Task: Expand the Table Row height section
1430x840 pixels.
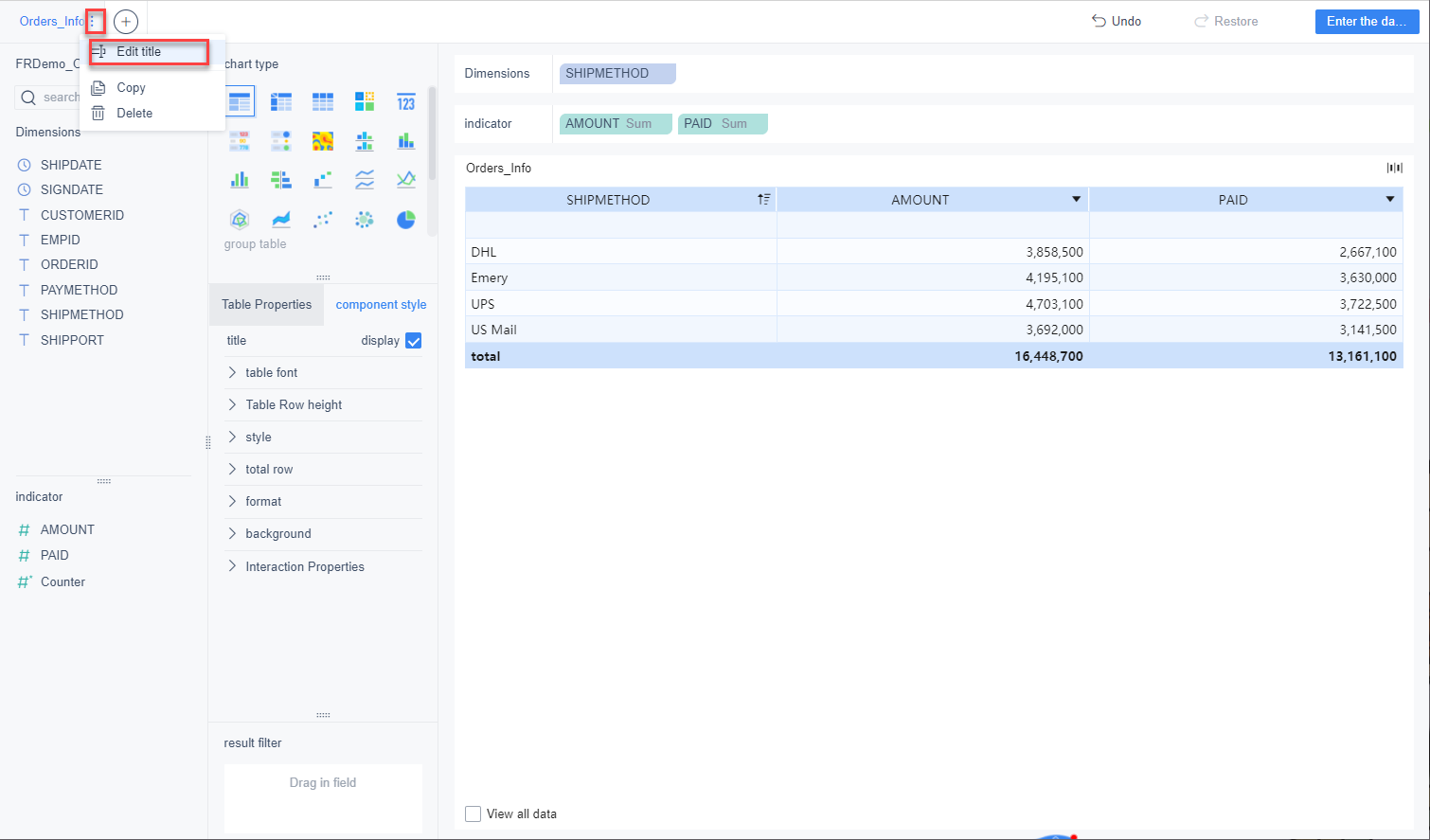Action: 323,404
